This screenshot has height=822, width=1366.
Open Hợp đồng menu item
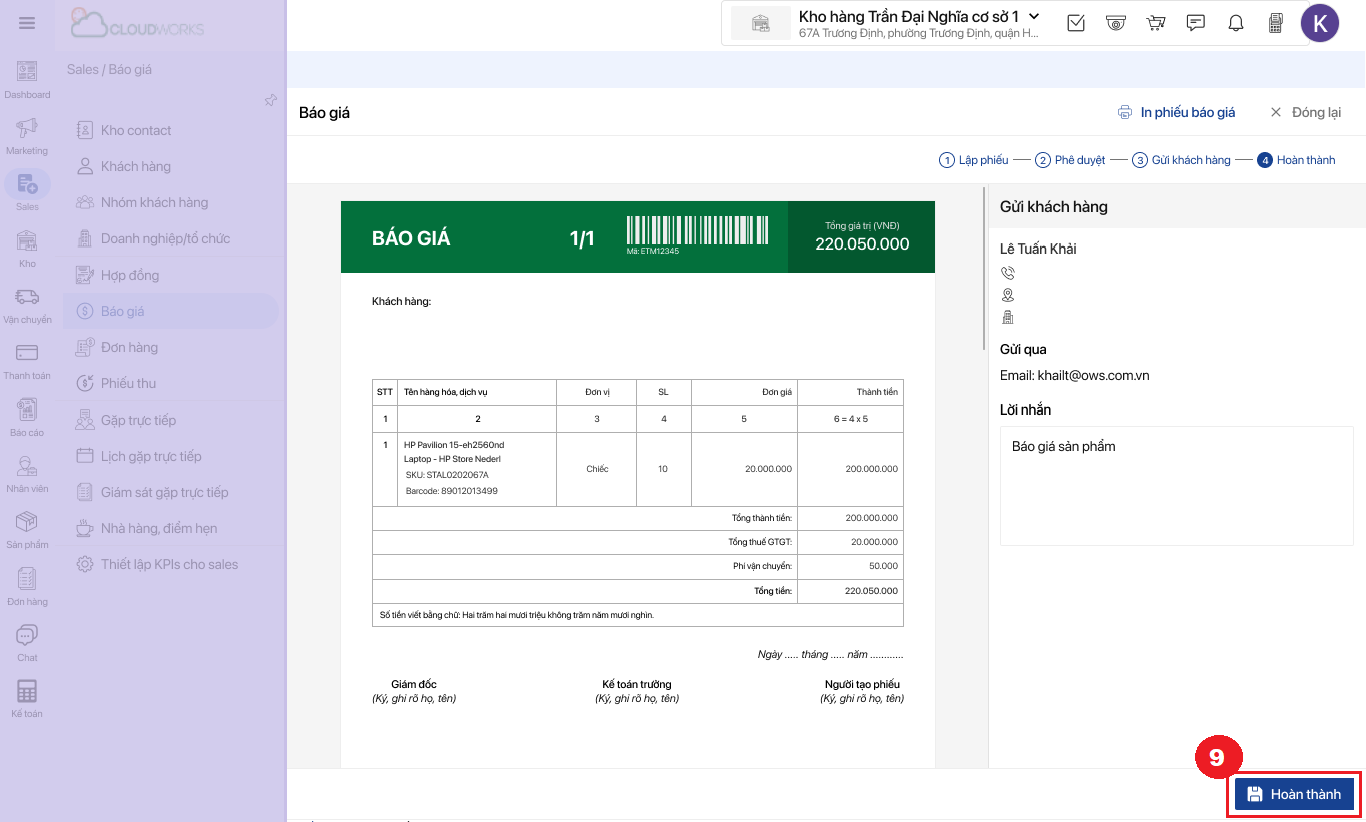(x=129, y=275)
